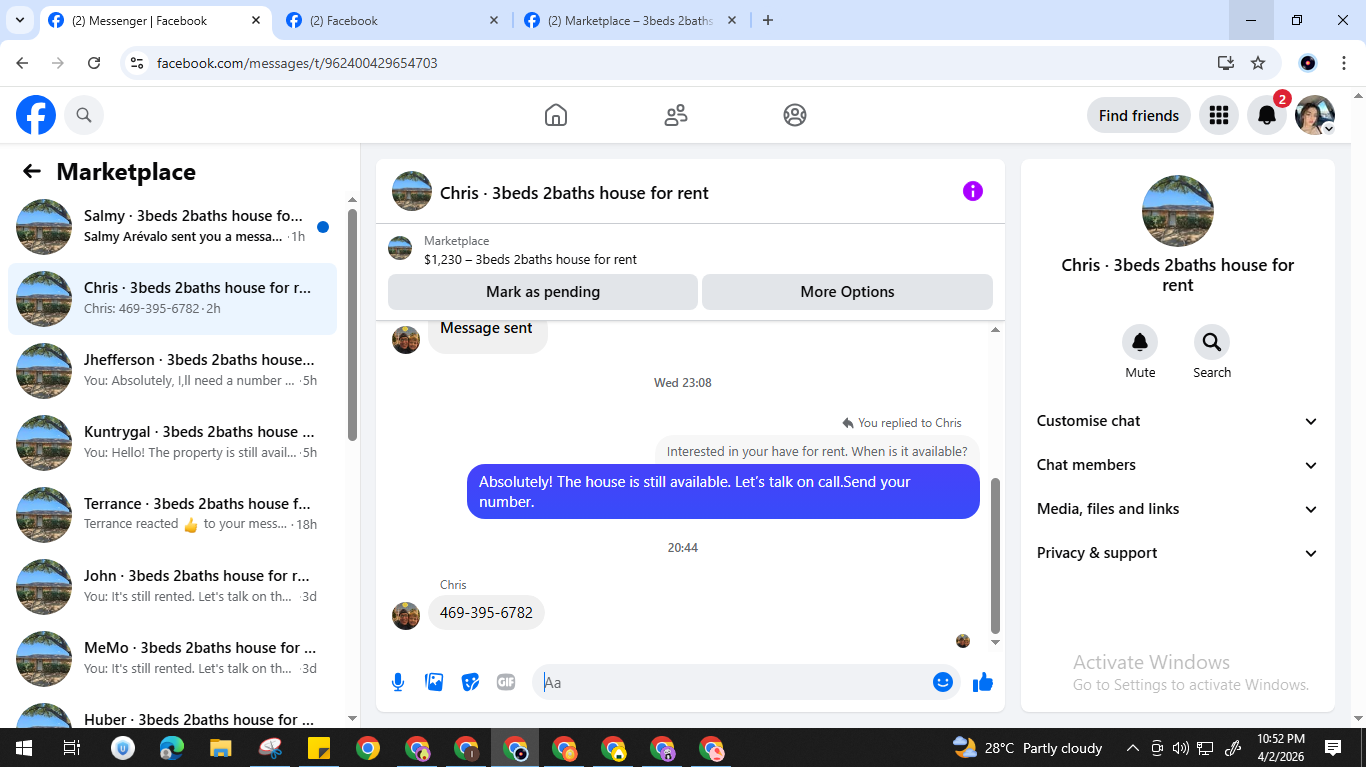The image size is (1366, 767).
Task: Open the Windows notification center
Action: coord(1333,748)
